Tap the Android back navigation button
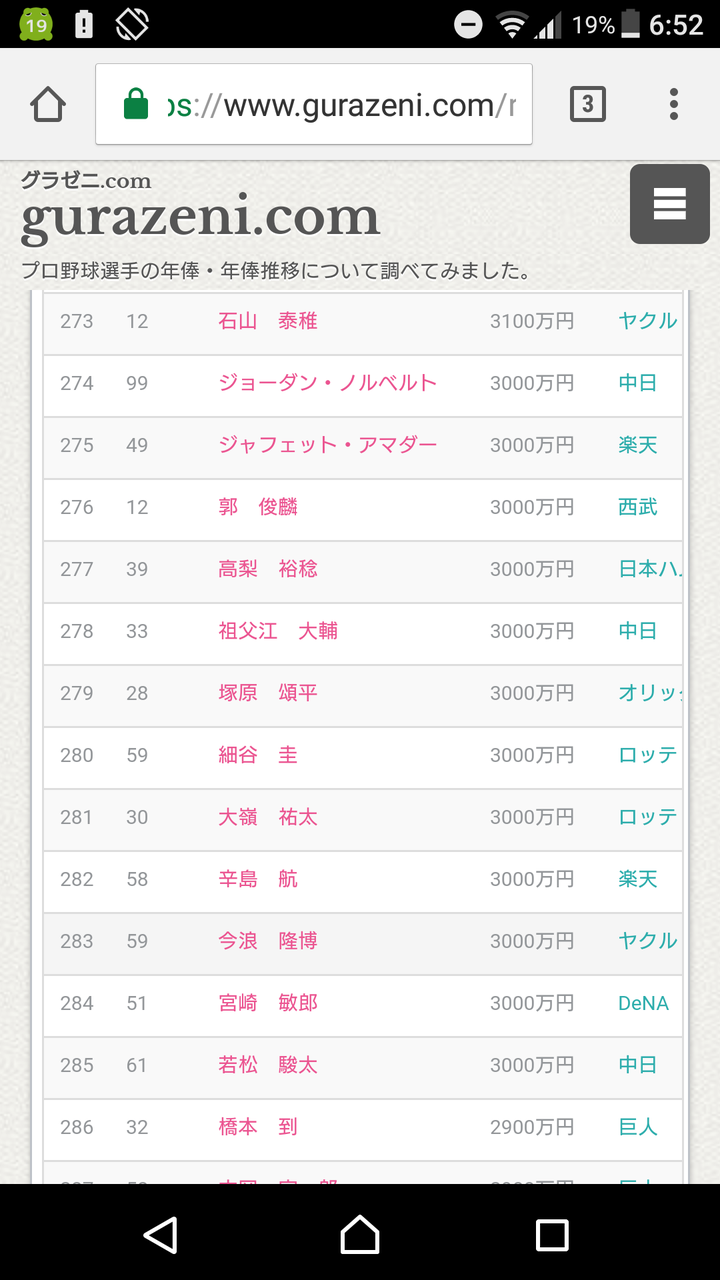The image size is (720, 1280). (x=161, y=1235)
